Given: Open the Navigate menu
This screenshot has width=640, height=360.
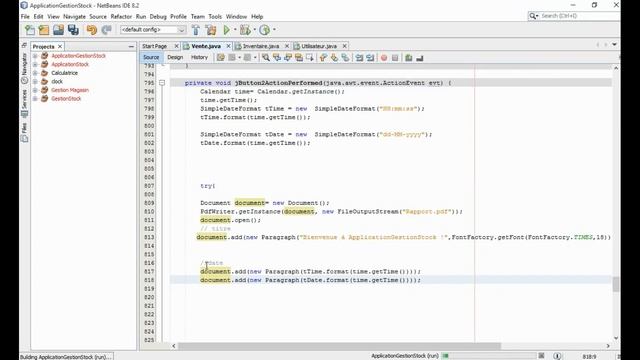Looking at the screenshot, I should tap(74, 17).
